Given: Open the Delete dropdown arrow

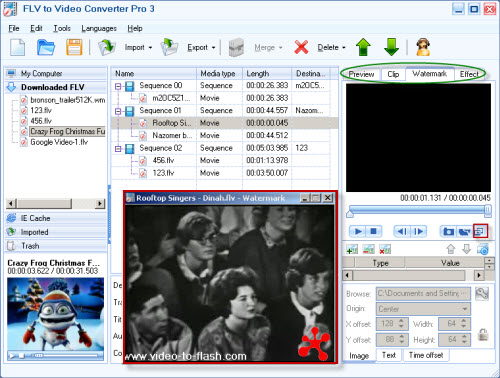Looking at the screenshot, I should tap(344, 48).
